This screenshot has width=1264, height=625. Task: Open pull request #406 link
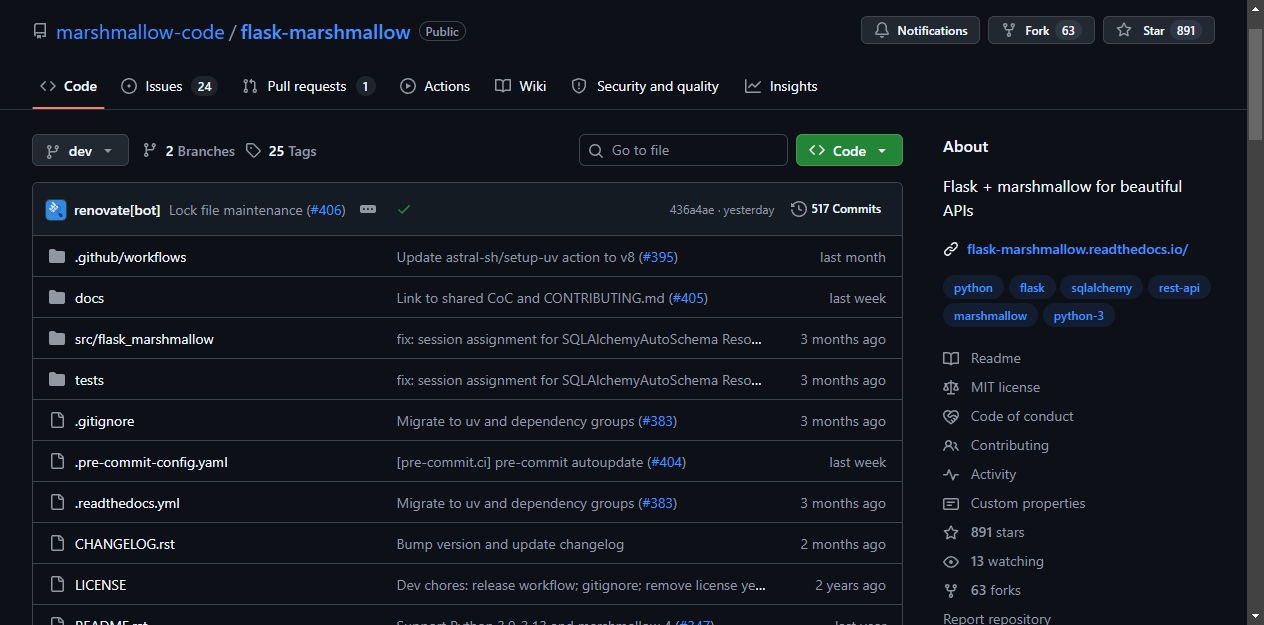pyautogui.click(x=326, y=210)
